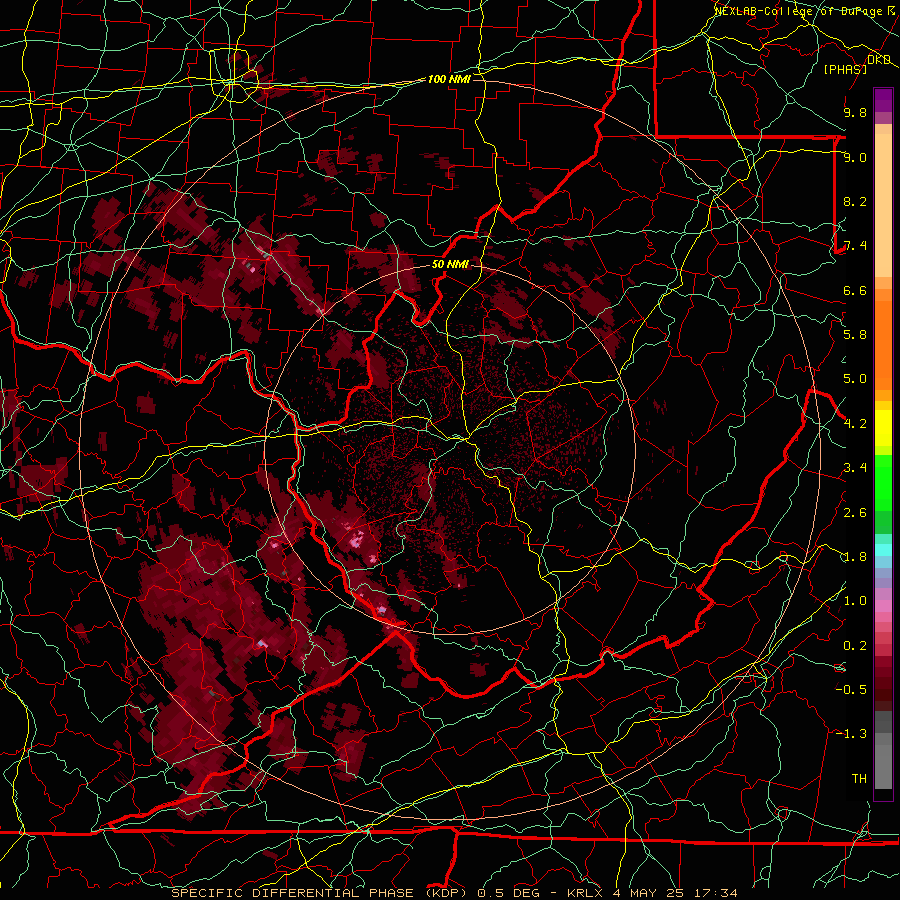Click the '4 MAY 25' date in the caption
The image size is (900, 900).
click(649, 893)
